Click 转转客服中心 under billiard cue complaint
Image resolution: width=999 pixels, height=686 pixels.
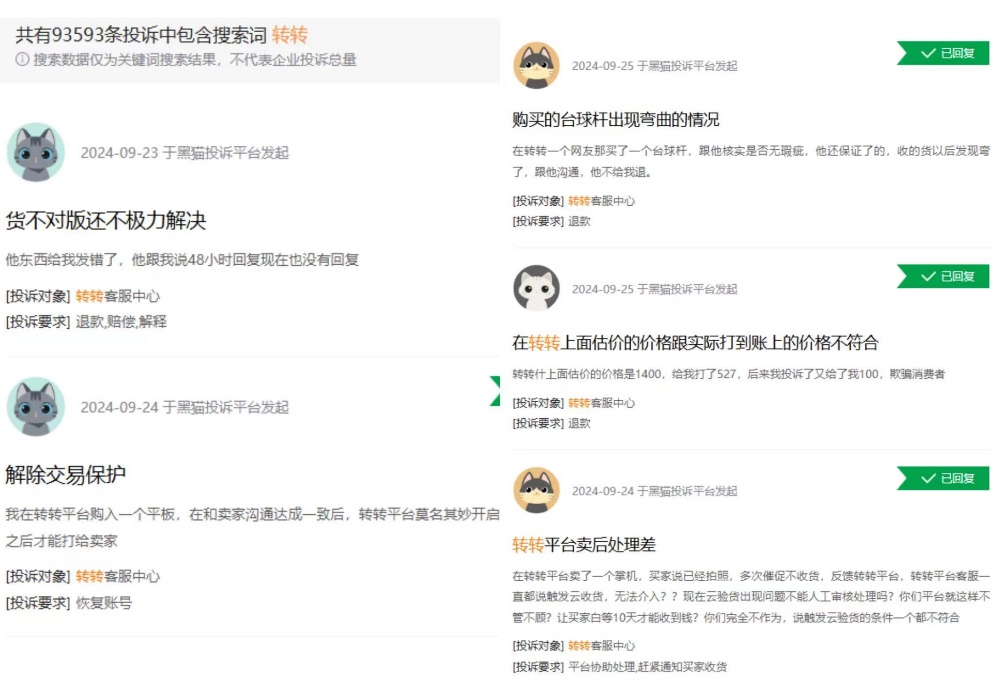(x=601, y=201)
